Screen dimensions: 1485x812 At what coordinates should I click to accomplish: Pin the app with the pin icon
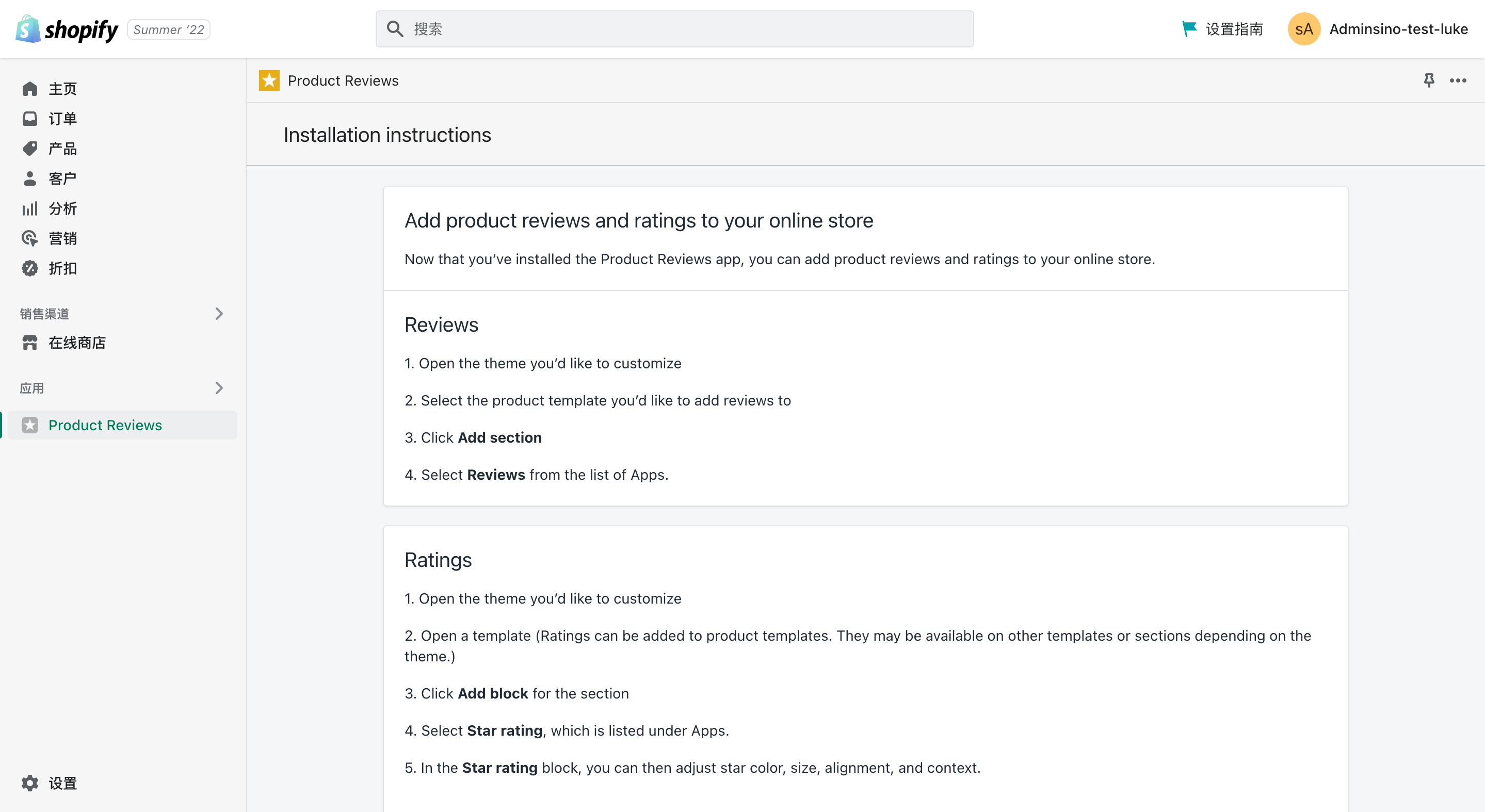click(1429, 80)
